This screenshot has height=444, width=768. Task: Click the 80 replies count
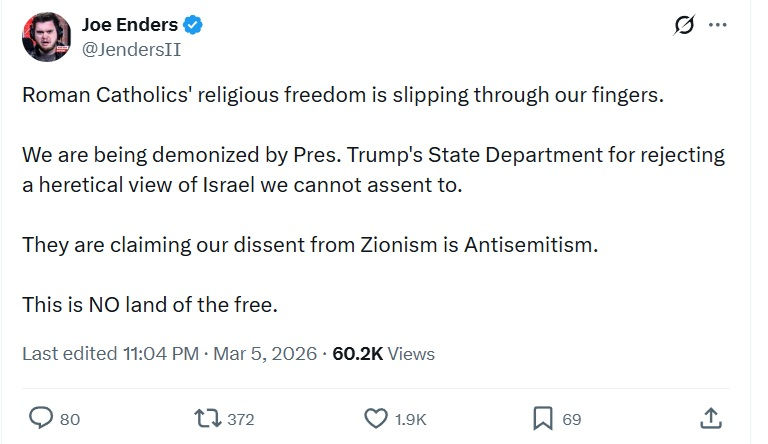pos(70,419)
